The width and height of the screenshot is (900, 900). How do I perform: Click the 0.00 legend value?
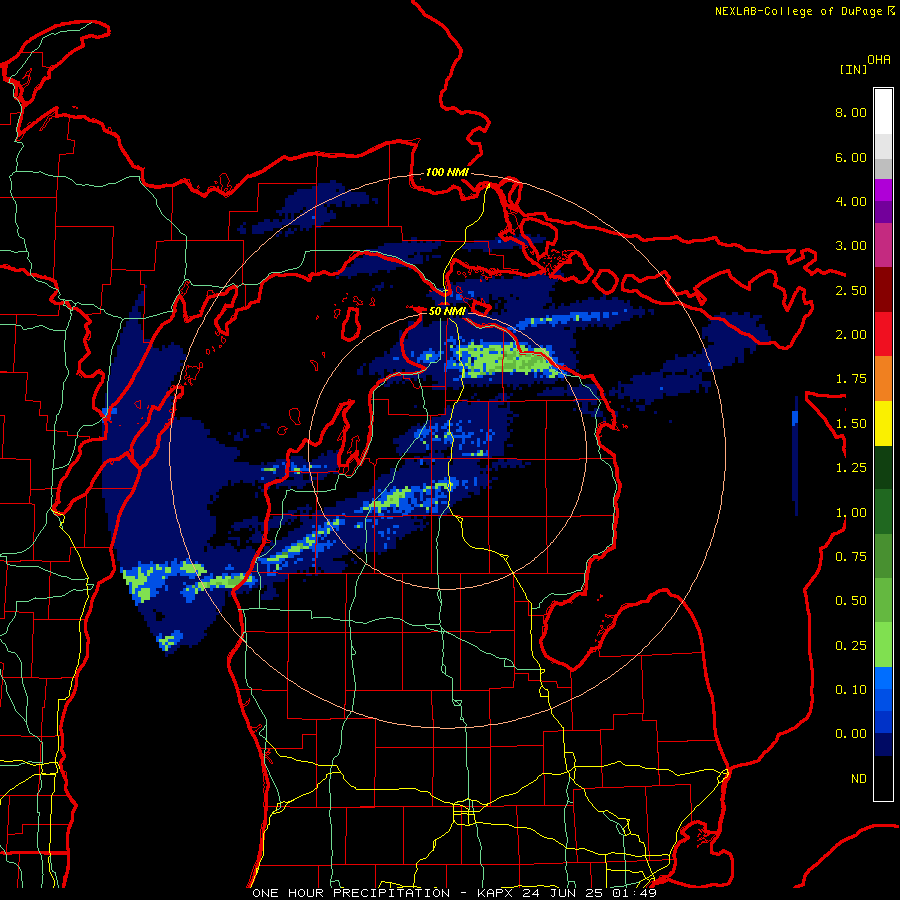[x=851, y=734]
